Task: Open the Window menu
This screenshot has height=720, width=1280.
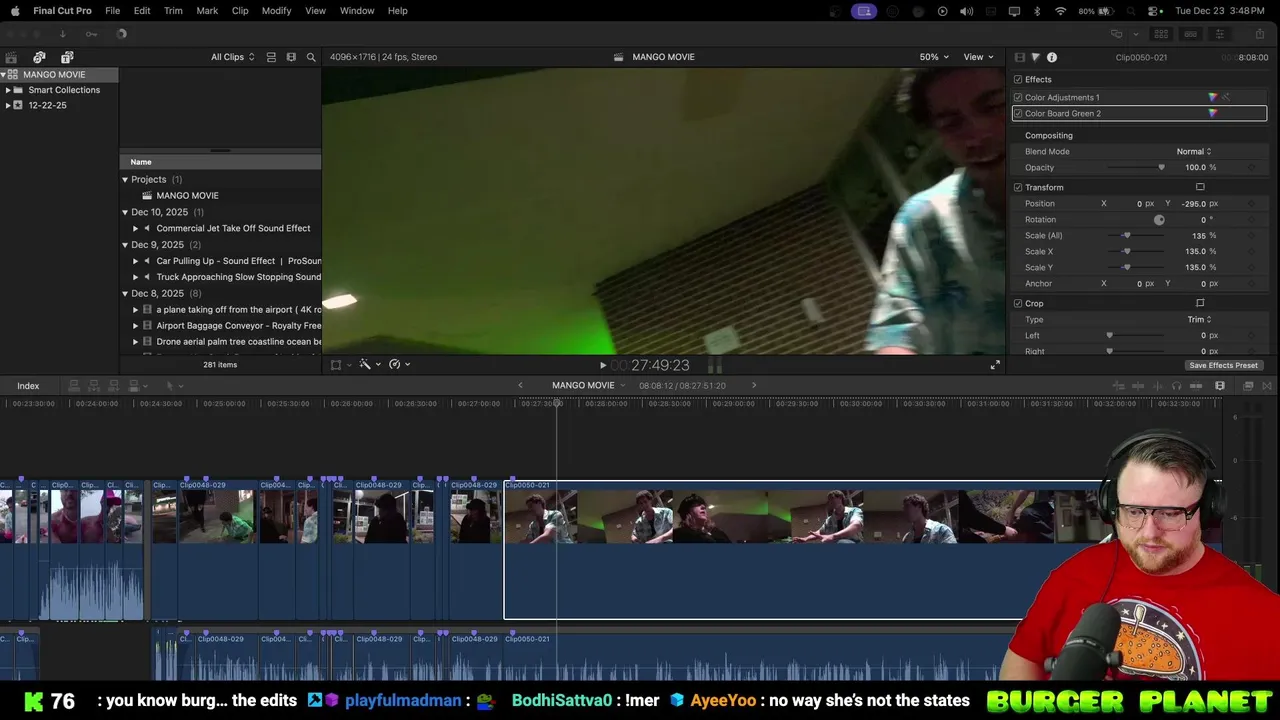Action: (x=357, y=10)
